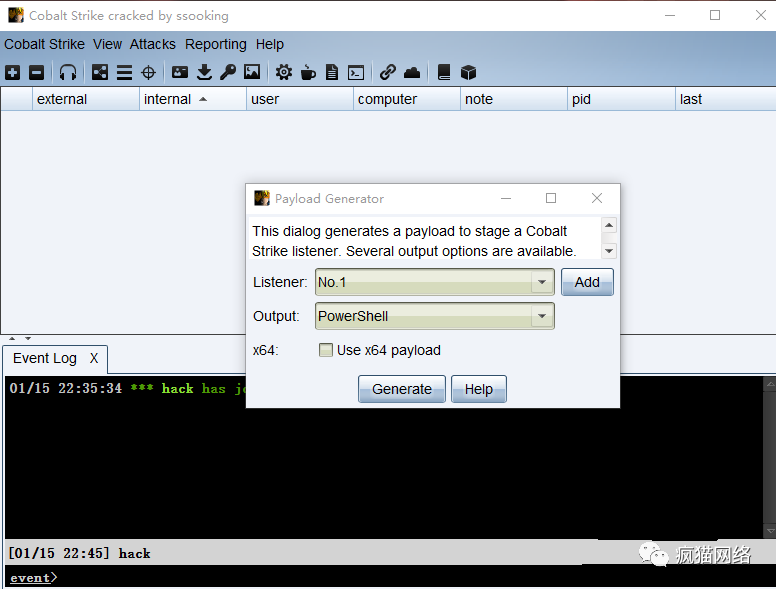Screen dimensions: 776x589
Task: Switch to pivot graph view icon
Action: tap(100, 73)
